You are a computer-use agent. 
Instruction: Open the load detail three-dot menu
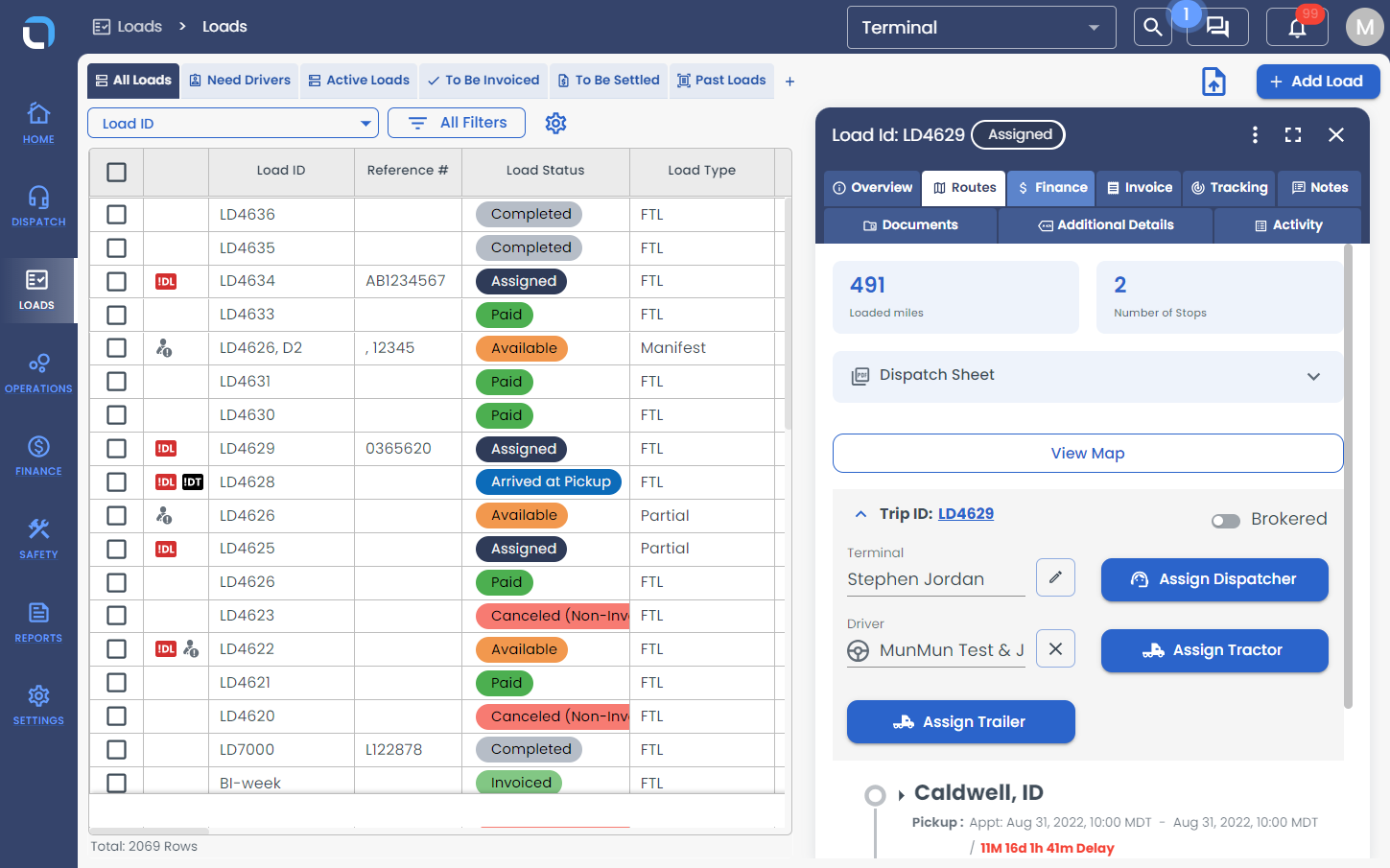pos(1255,135)
